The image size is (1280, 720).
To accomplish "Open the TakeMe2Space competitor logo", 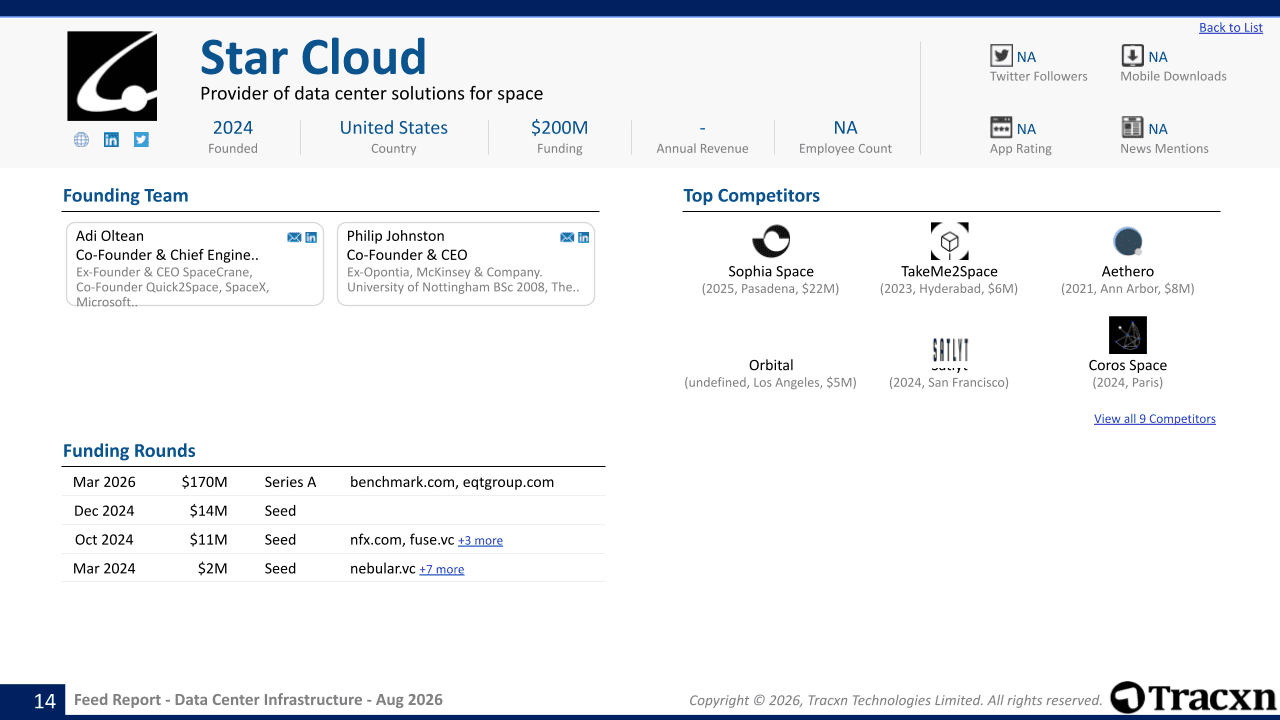I will [x=949, y=241].
